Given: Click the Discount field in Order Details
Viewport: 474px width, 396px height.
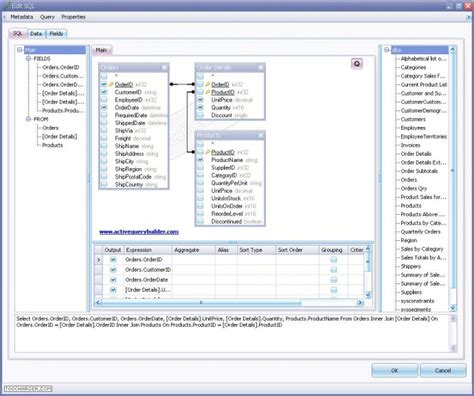Looking at the screenshot, I should point(221,115).
